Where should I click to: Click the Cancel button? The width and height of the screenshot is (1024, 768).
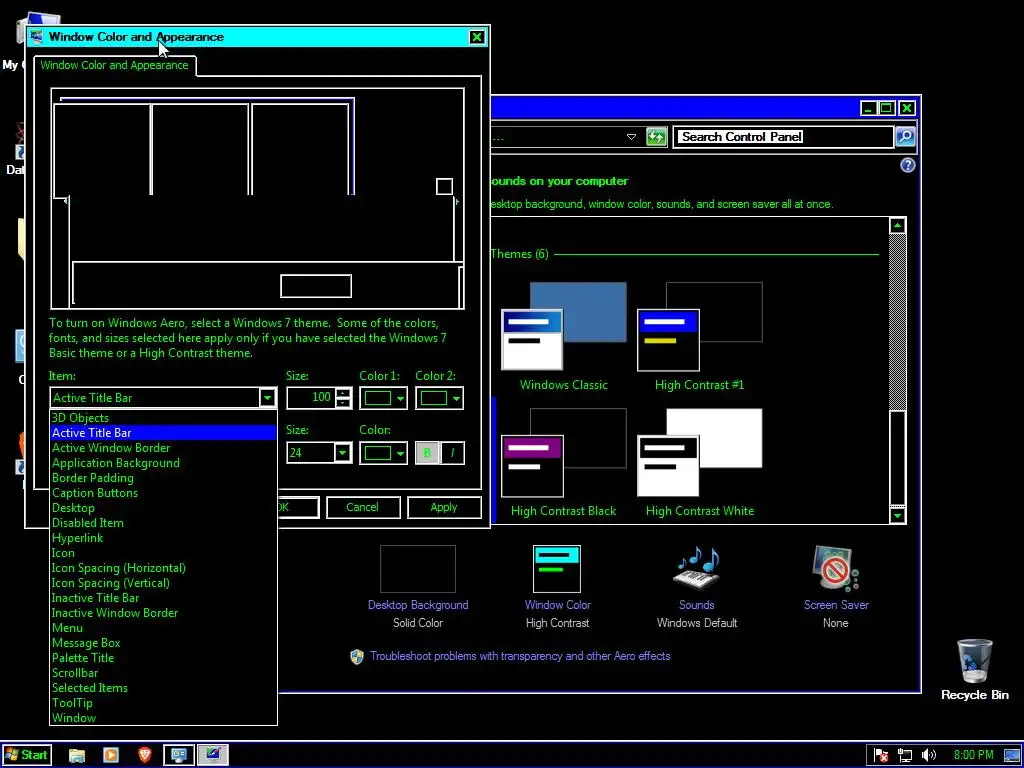362,507
